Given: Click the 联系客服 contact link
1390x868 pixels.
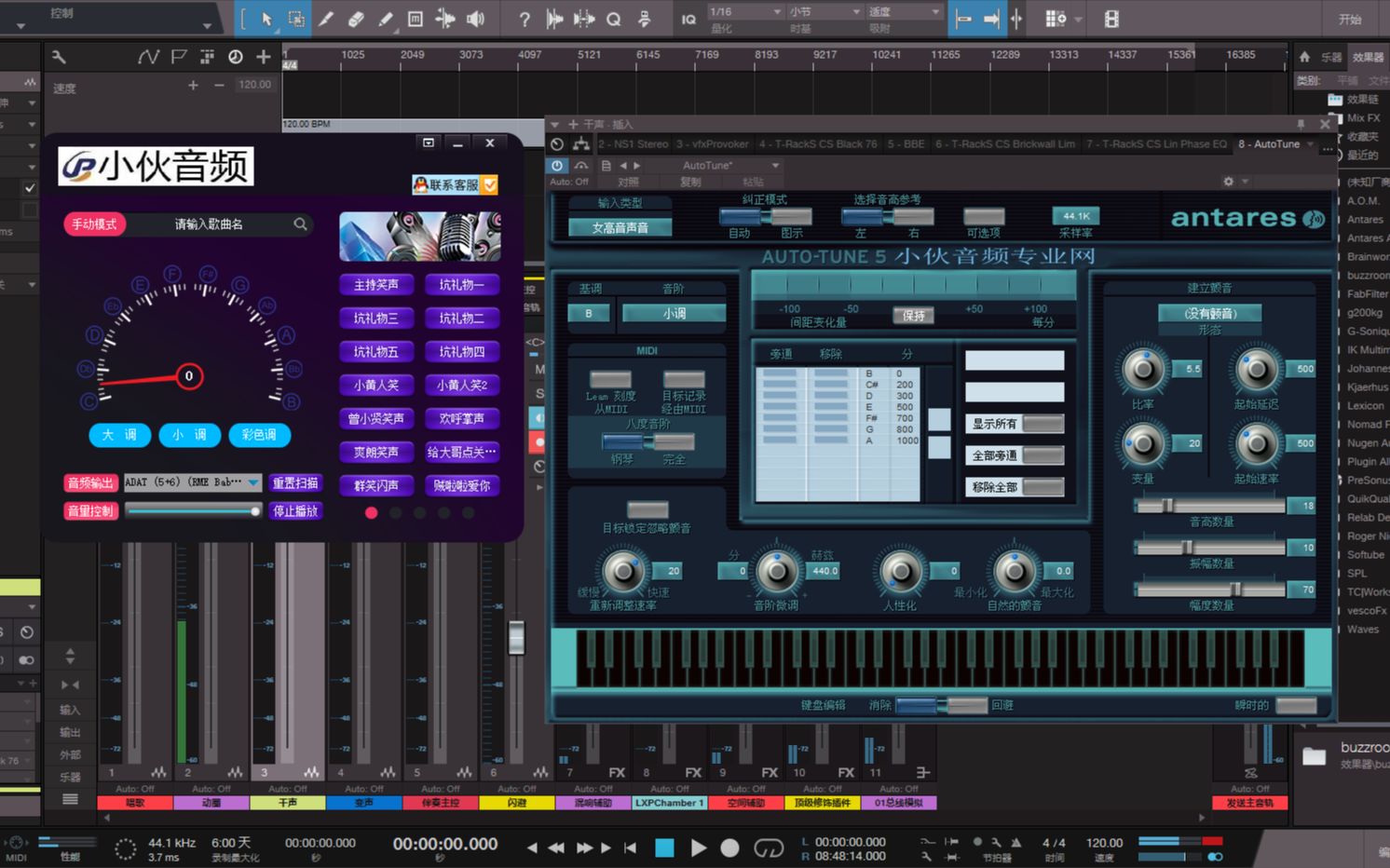Looking at the screenshot, I should tap(455, 184).
